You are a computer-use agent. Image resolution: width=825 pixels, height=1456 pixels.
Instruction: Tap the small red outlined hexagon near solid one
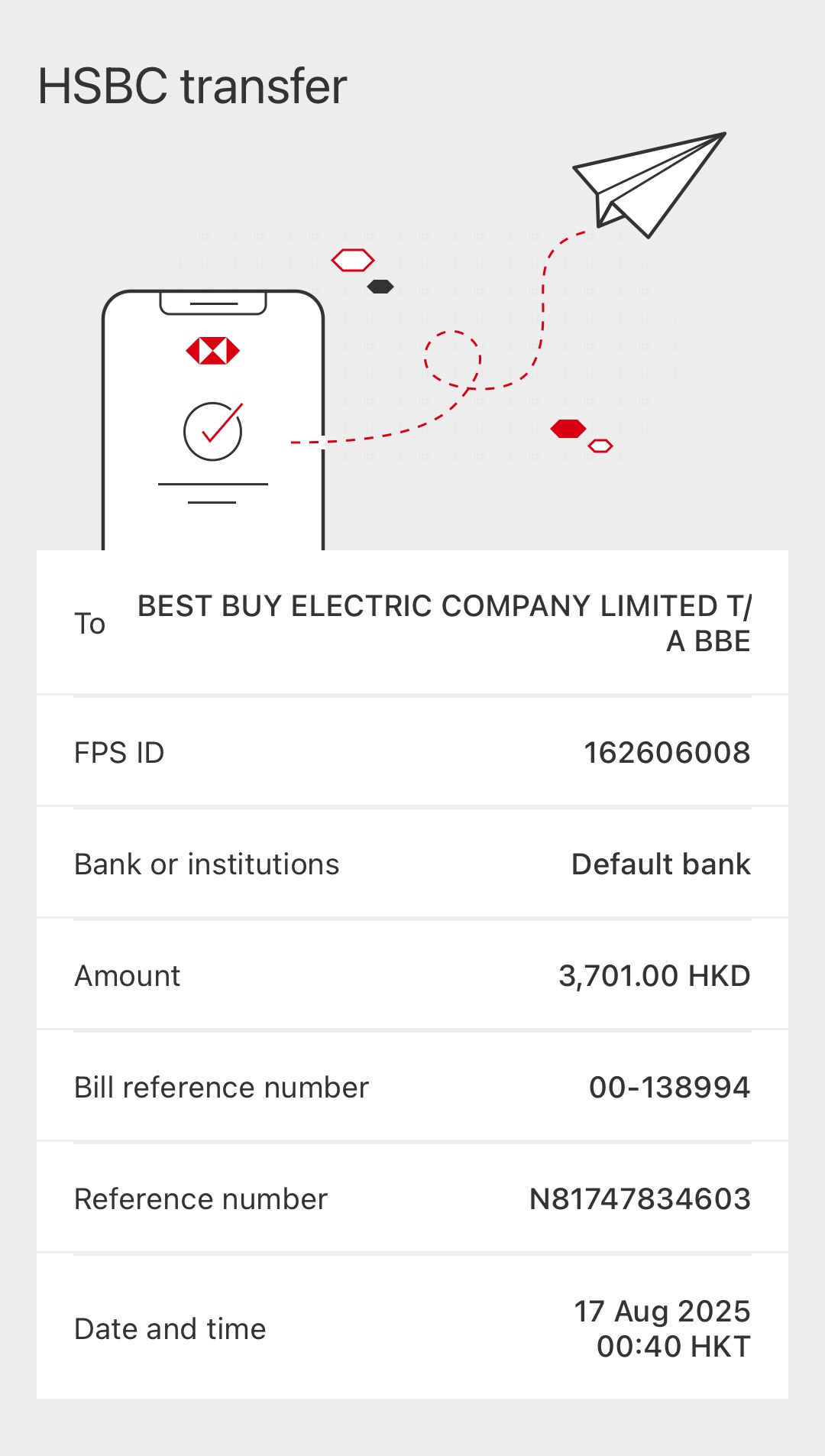[x=601, y=446]
